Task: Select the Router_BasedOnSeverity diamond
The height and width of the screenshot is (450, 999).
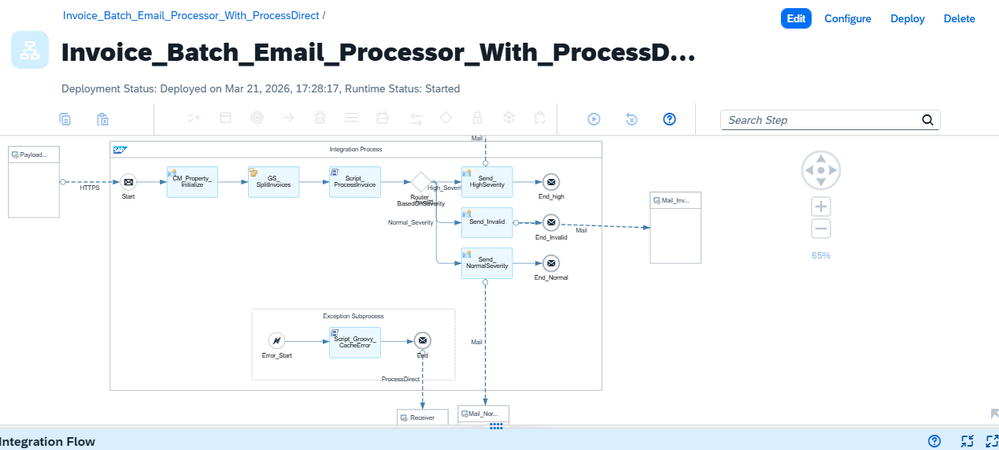Action: click(420, 182)
